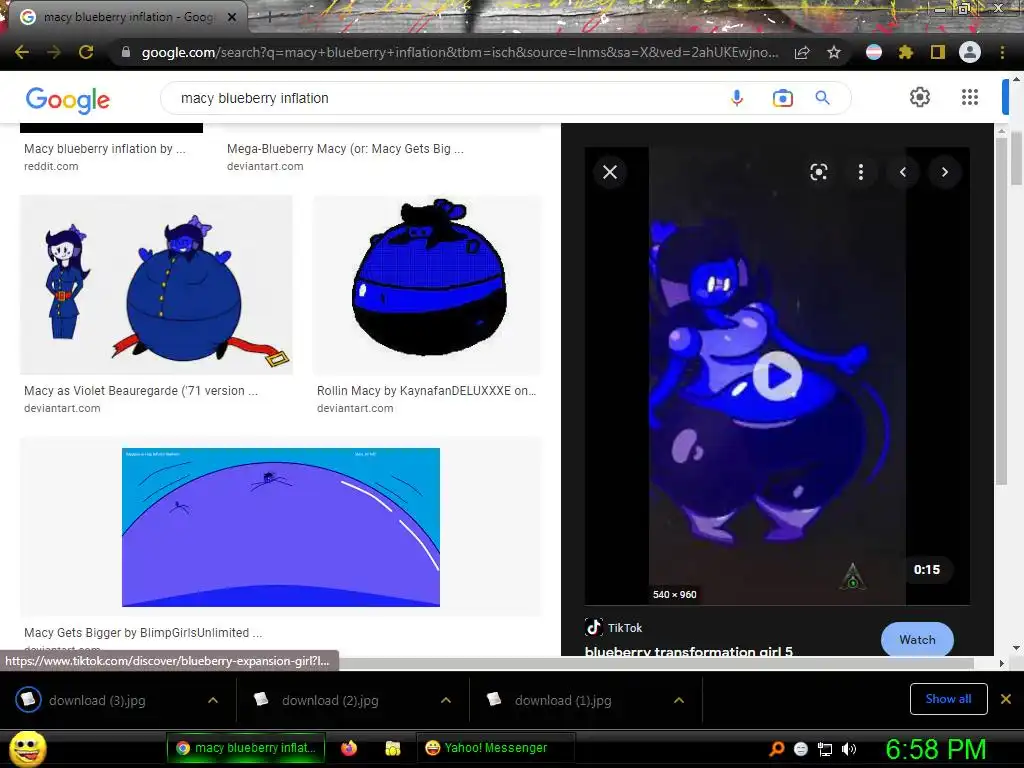
Task: Expand options for download (3).jpg
Action: (213, 700)
